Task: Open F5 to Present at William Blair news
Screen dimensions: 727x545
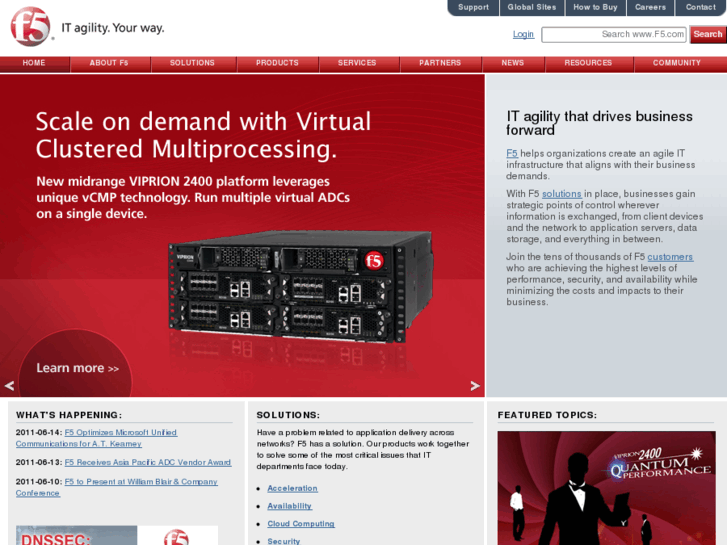Action: (x=117, y=487)
